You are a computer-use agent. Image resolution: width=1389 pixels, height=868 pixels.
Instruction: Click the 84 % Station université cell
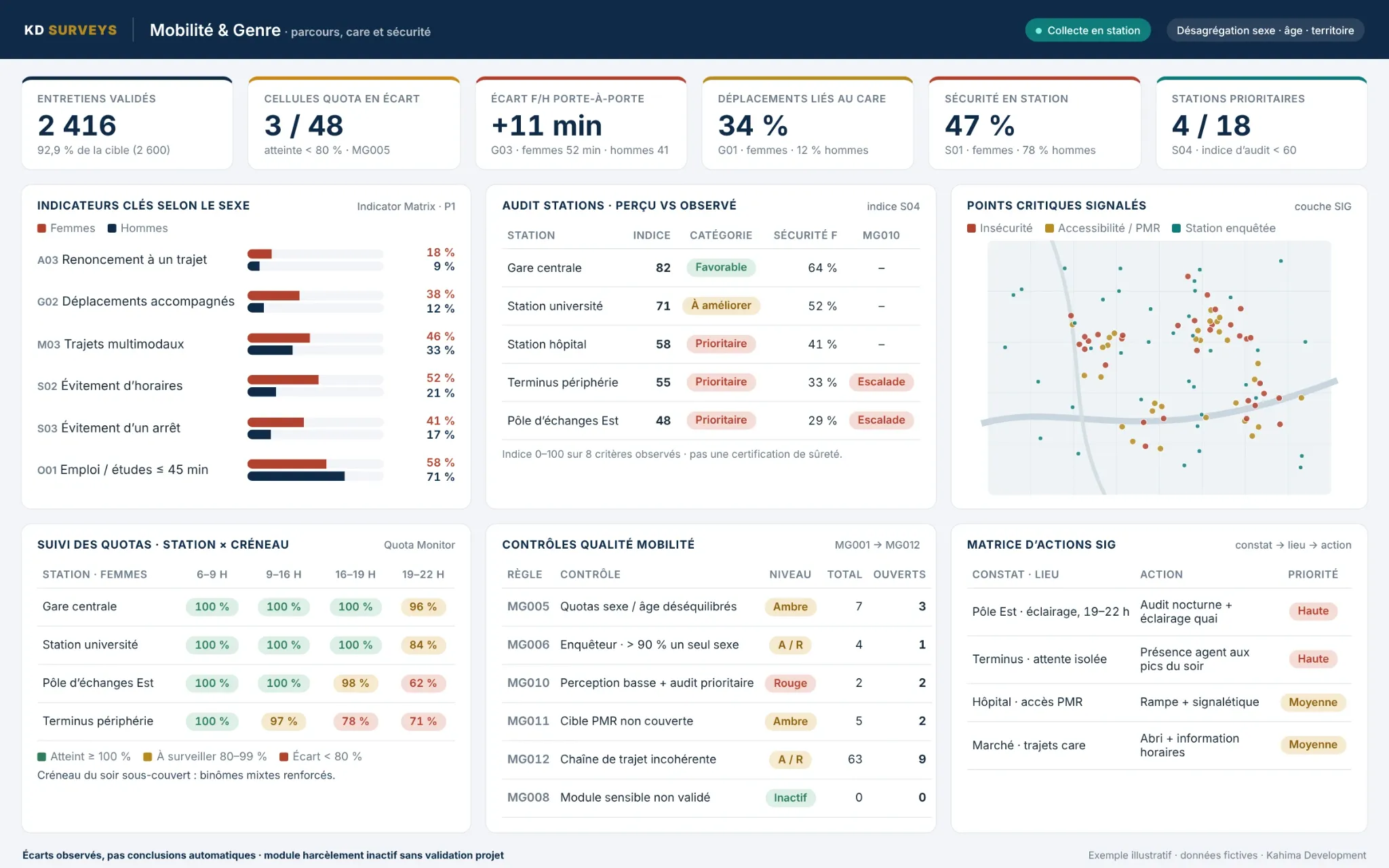(x=423, y=645)
